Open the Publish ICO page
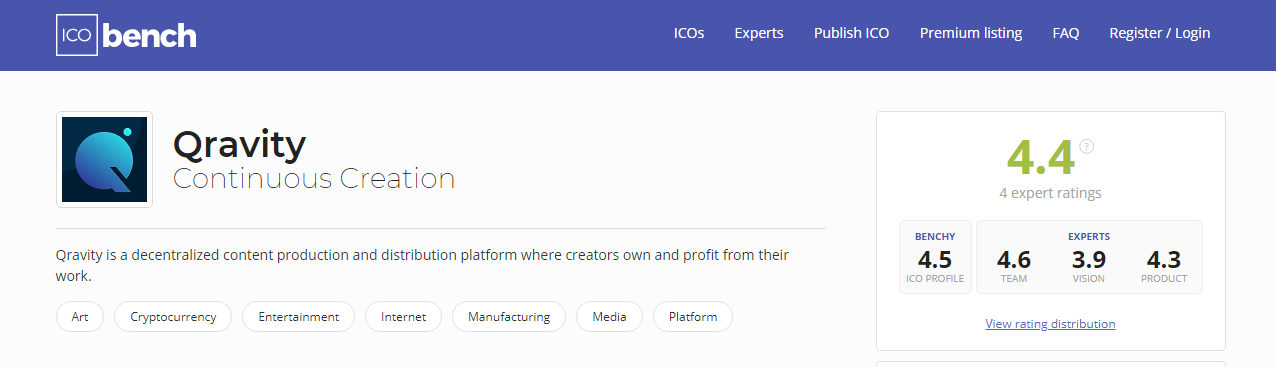This screenshot has width=1276, height=367. 852,33
